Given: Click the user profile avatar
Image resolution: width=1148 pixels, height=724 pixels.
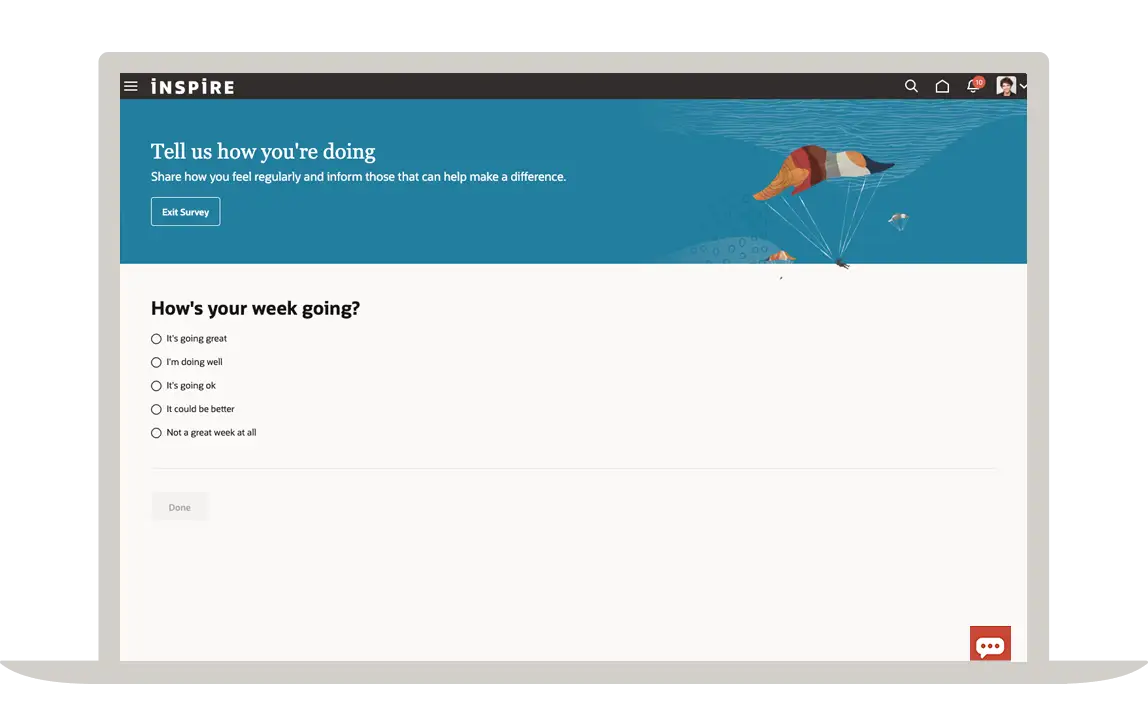Looking at the screenshot, I should point(1005,87).
